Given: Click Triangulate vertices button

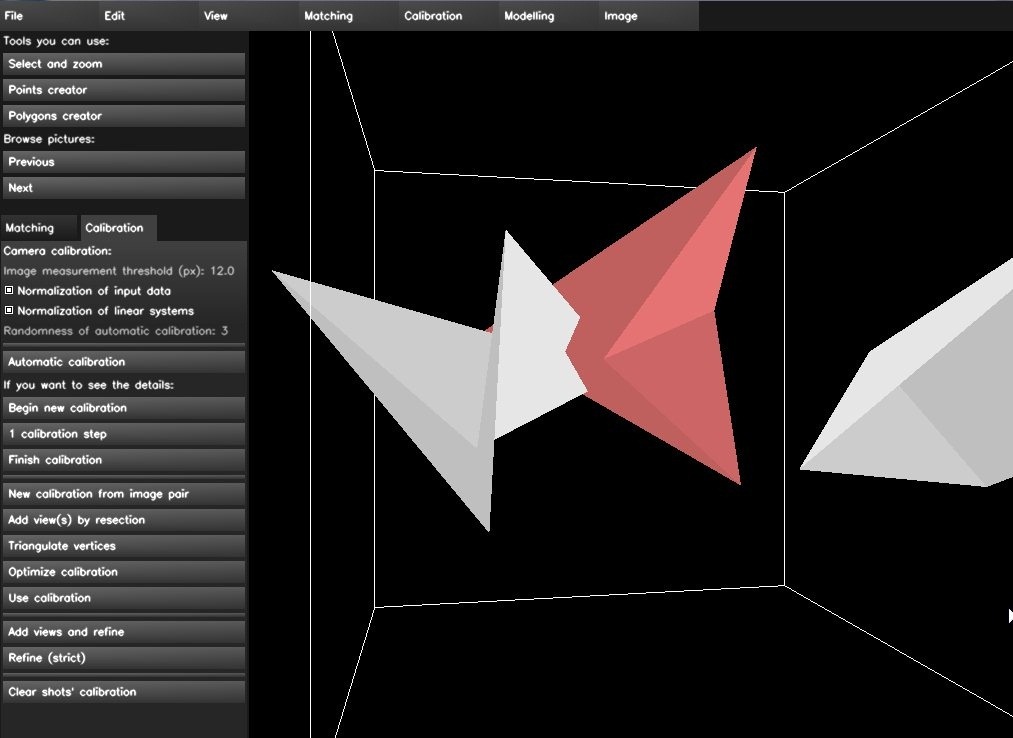Looking at the screenshot, I should point(124,546).
